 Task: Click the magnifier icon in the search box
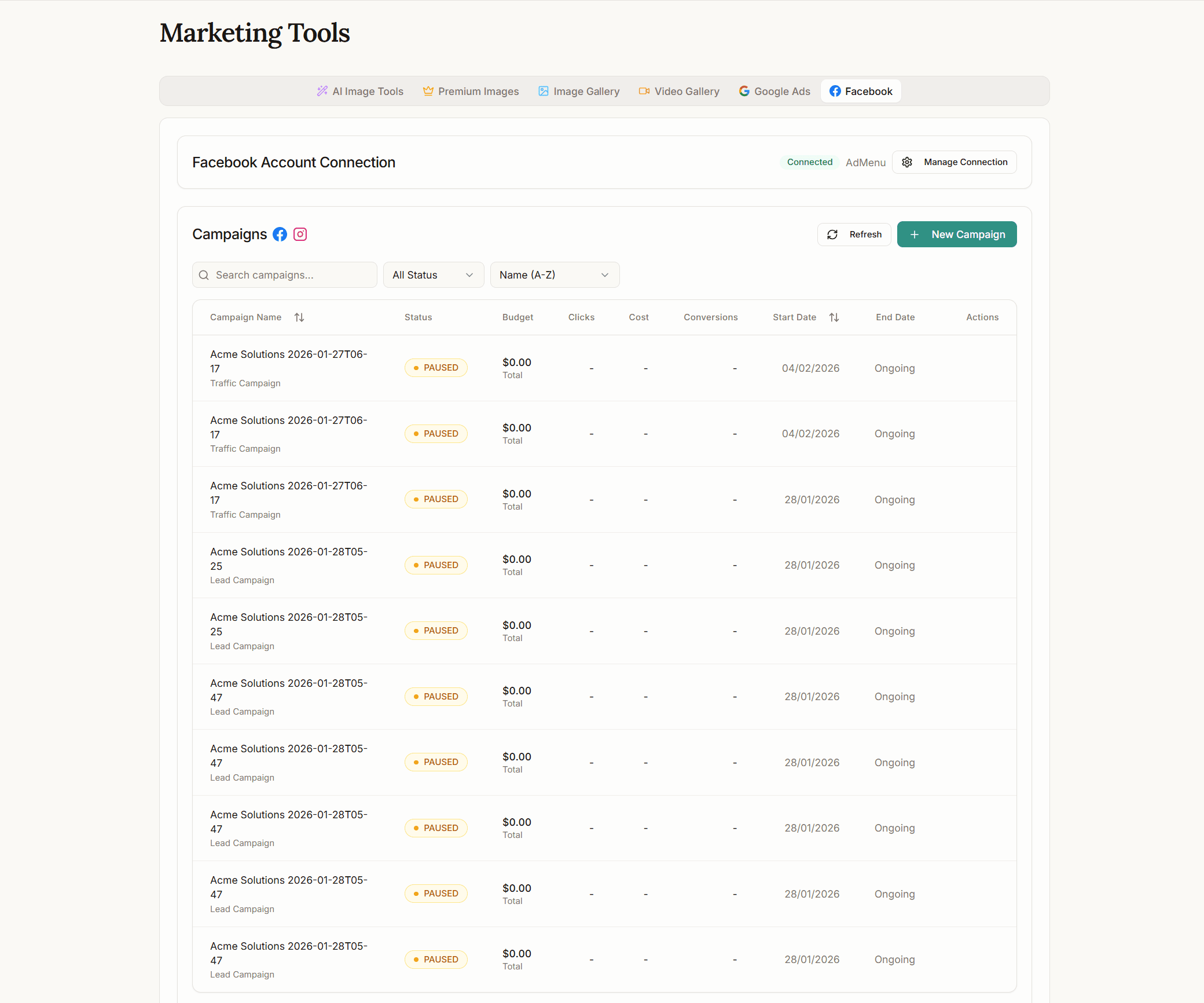204,275
